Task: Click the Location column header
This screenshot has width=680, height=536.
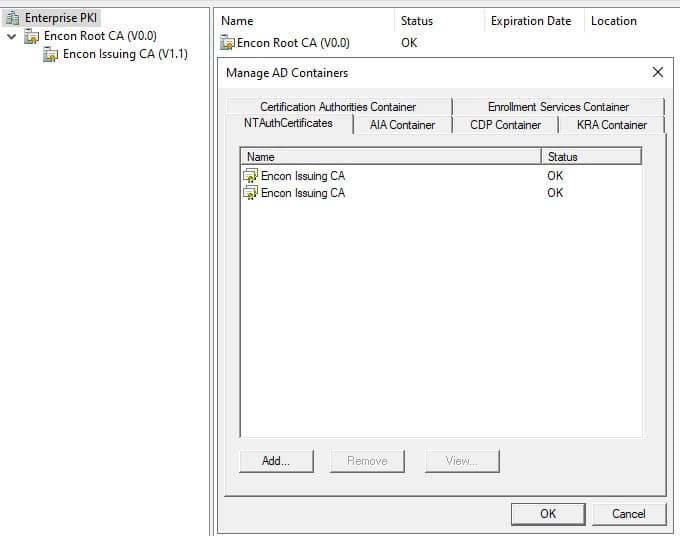Action: tap(613, 21)
